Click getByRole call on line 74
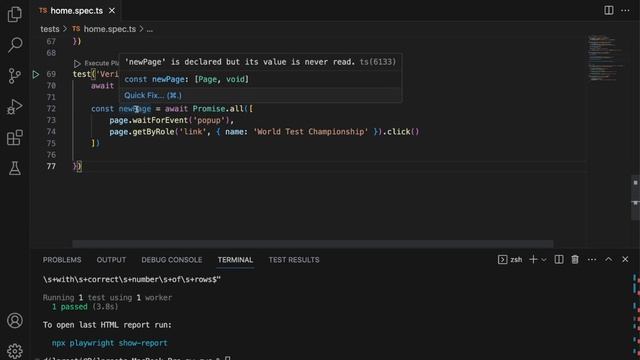The image size is (640, 360). click(x=153, y=131)
